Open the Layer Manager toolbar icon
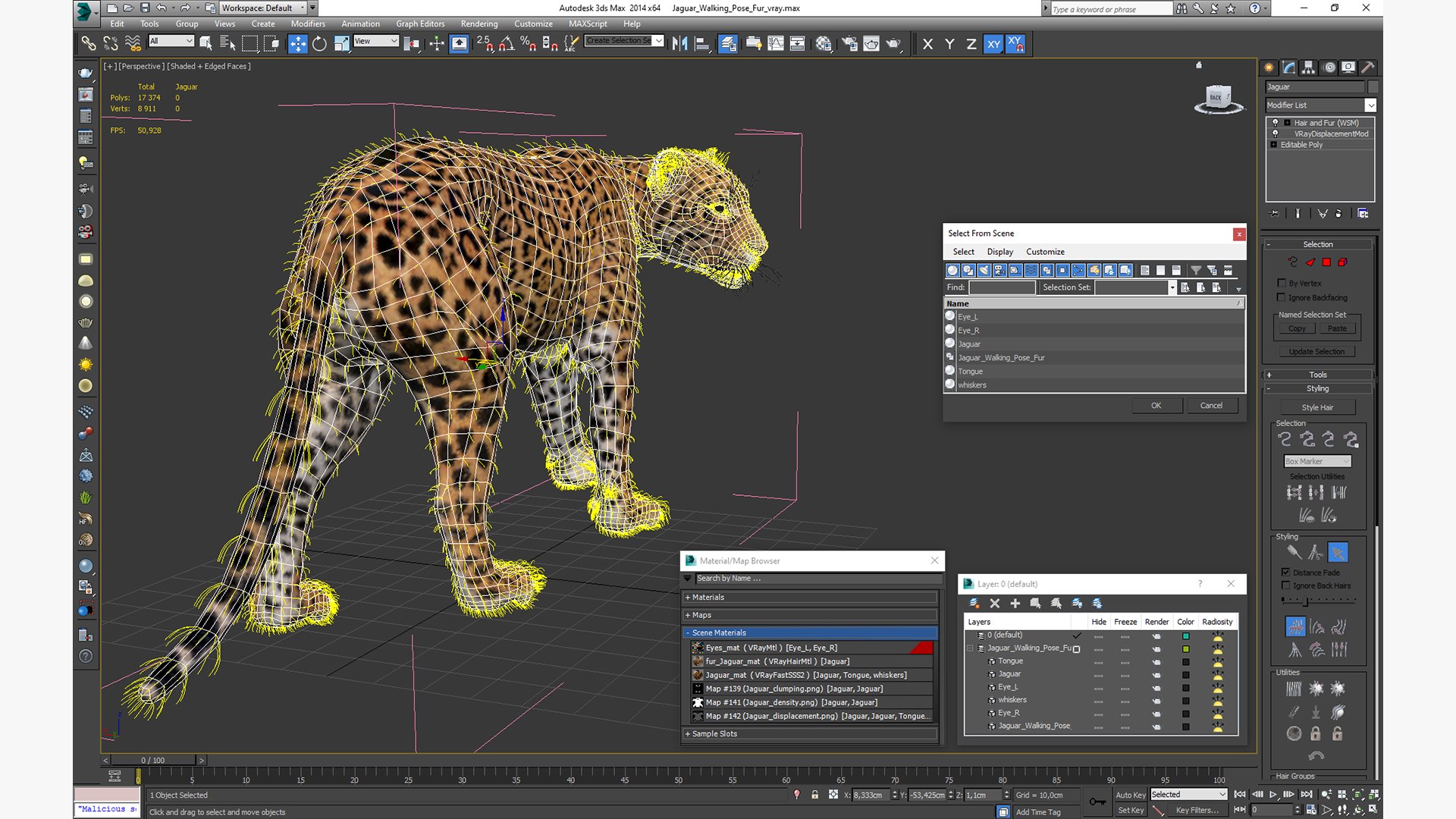Screen dimensions: 1456x819 point(728,44)
